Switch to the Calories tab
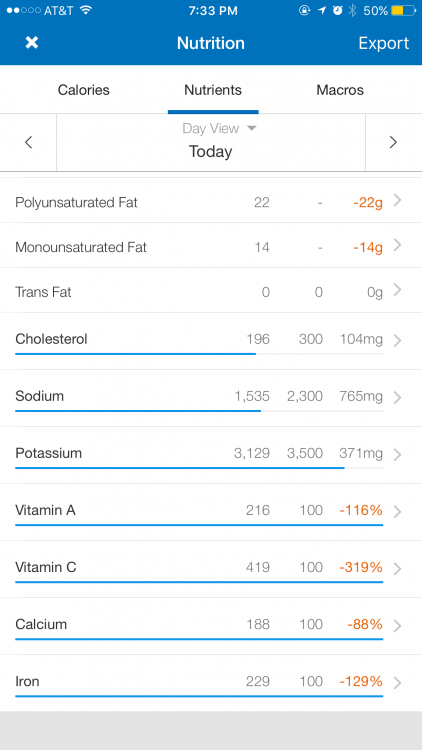Image resolution: width=422 pixels, height=750 pixels. (84, 90)
